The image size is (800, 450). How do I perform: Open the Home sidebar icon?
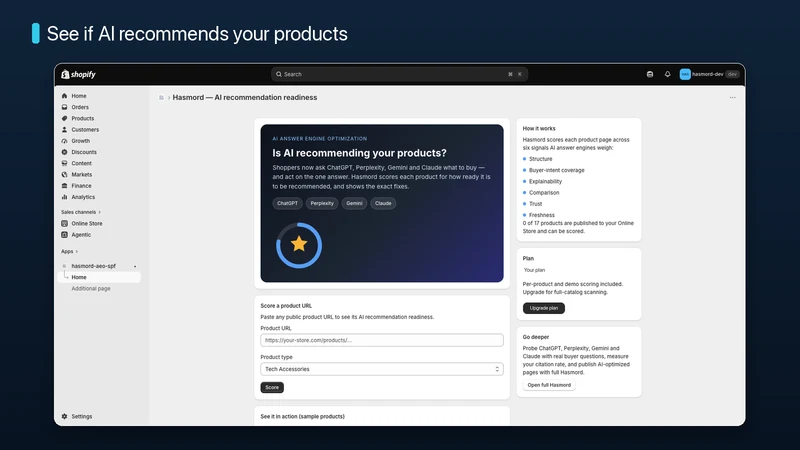(64, 96)
